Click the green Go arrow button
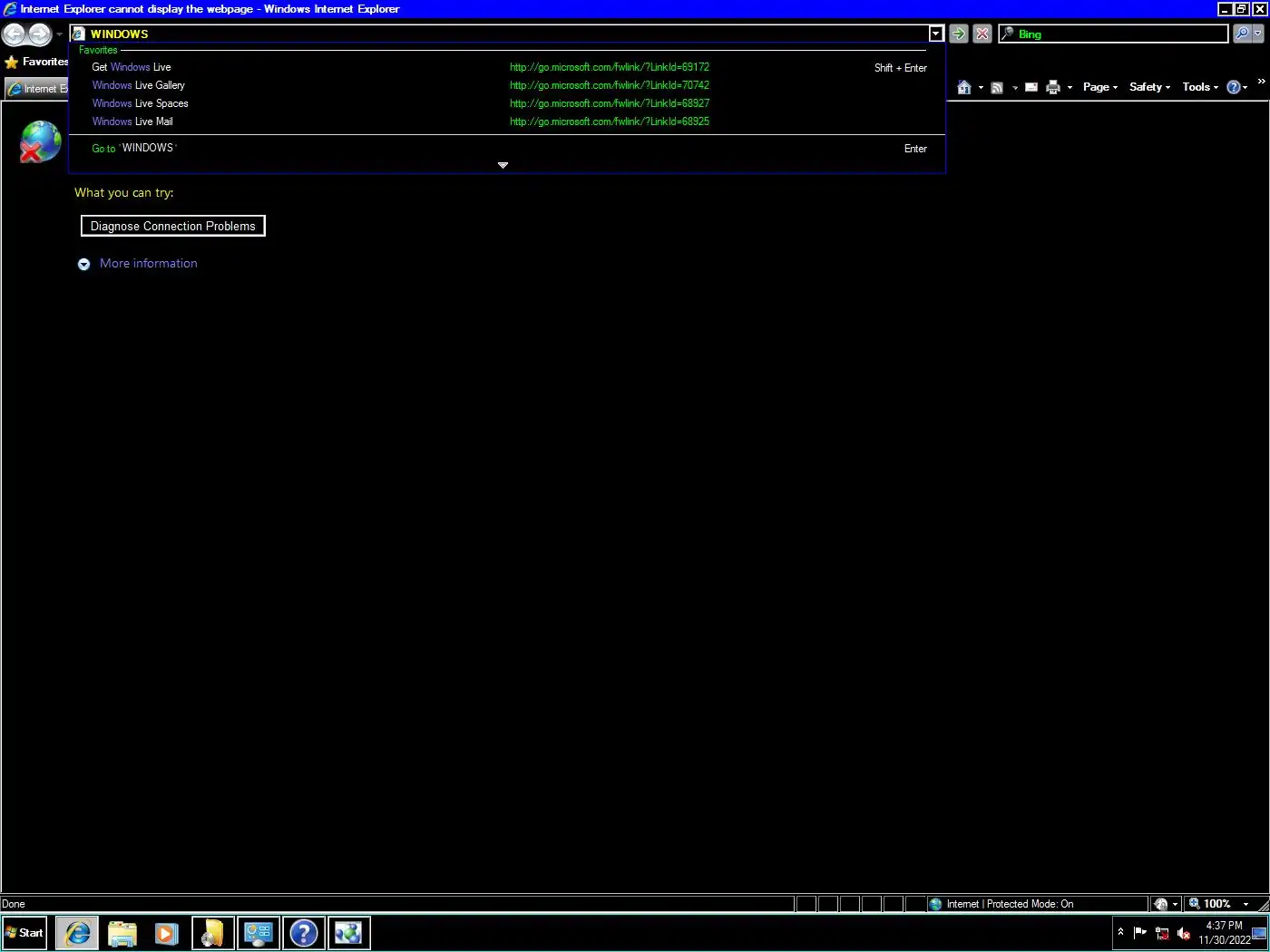The image size is (1270, 952). pos(958,34)
